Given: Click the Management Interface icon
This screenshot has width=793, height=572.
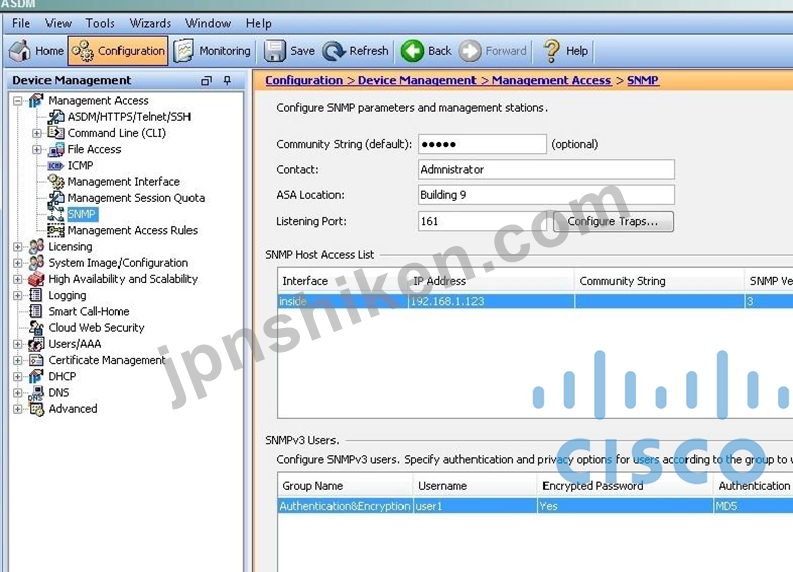Looking at the screenshot, I should [55, 182].
